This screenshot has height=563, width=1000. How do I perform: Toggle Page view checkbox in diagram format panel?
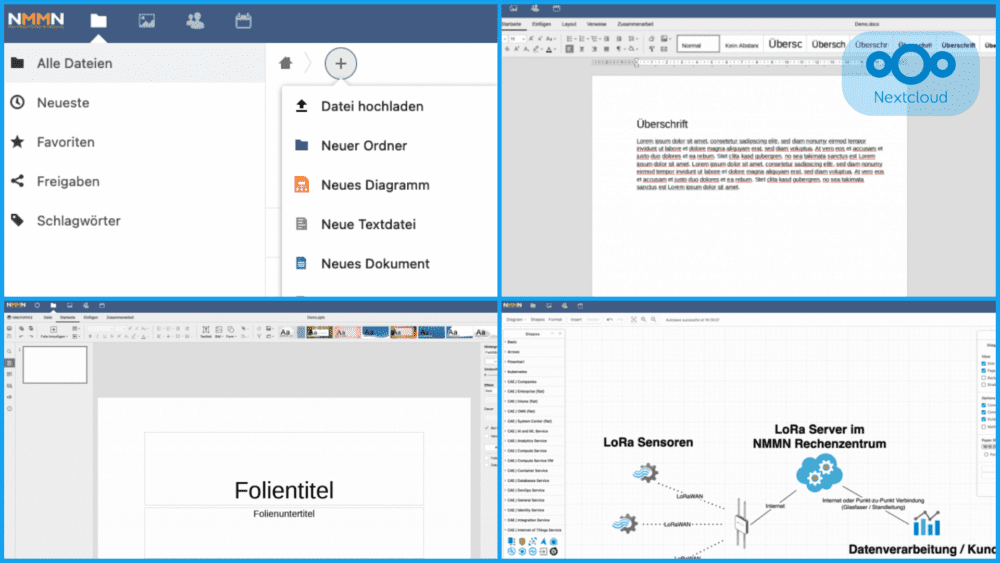983,370
